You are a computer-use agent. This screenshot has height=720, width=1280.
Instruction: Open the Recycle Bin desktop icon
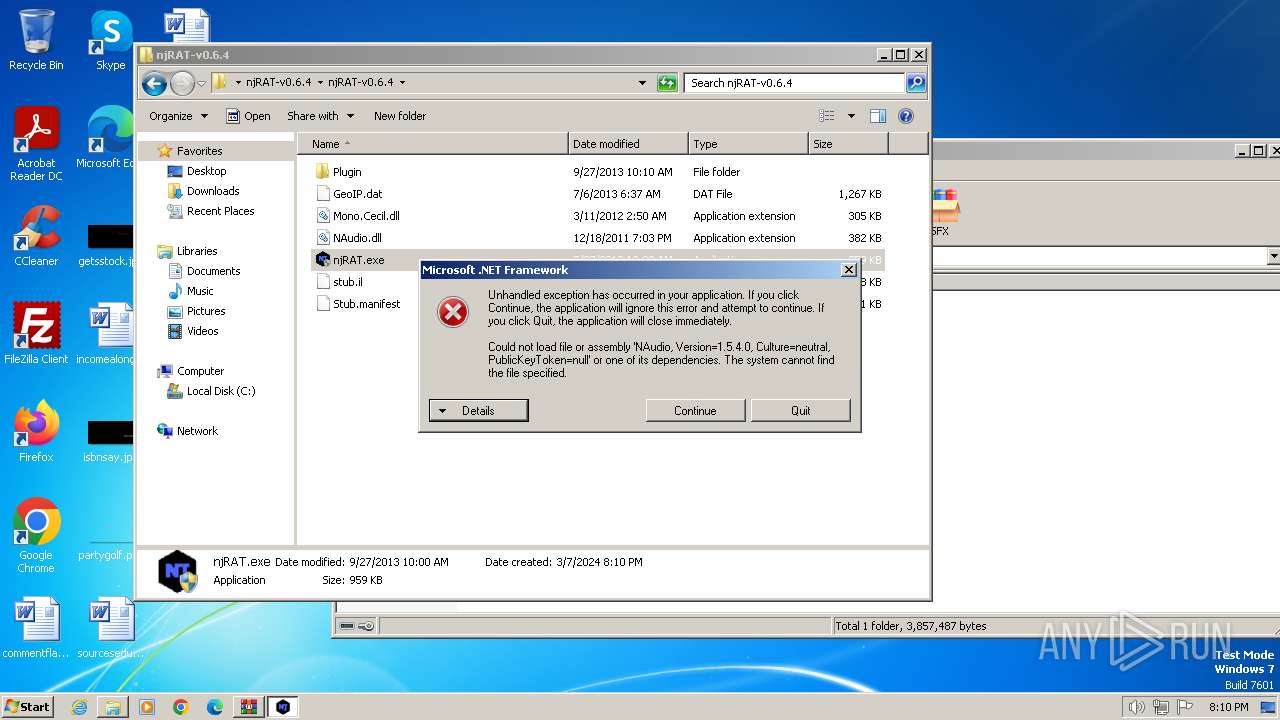coord(36,40)
